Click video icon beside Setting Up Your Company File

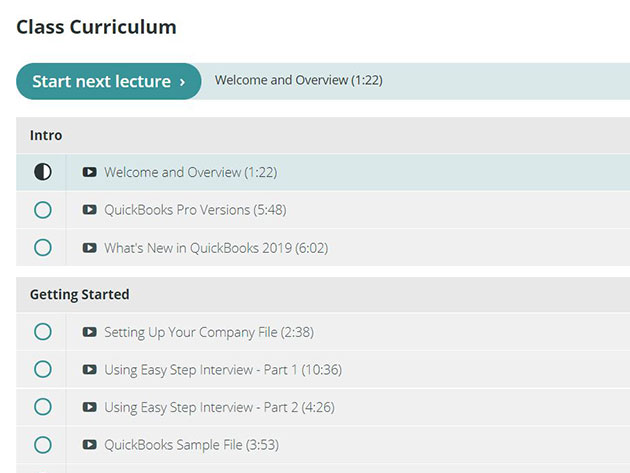coord(89,332)
